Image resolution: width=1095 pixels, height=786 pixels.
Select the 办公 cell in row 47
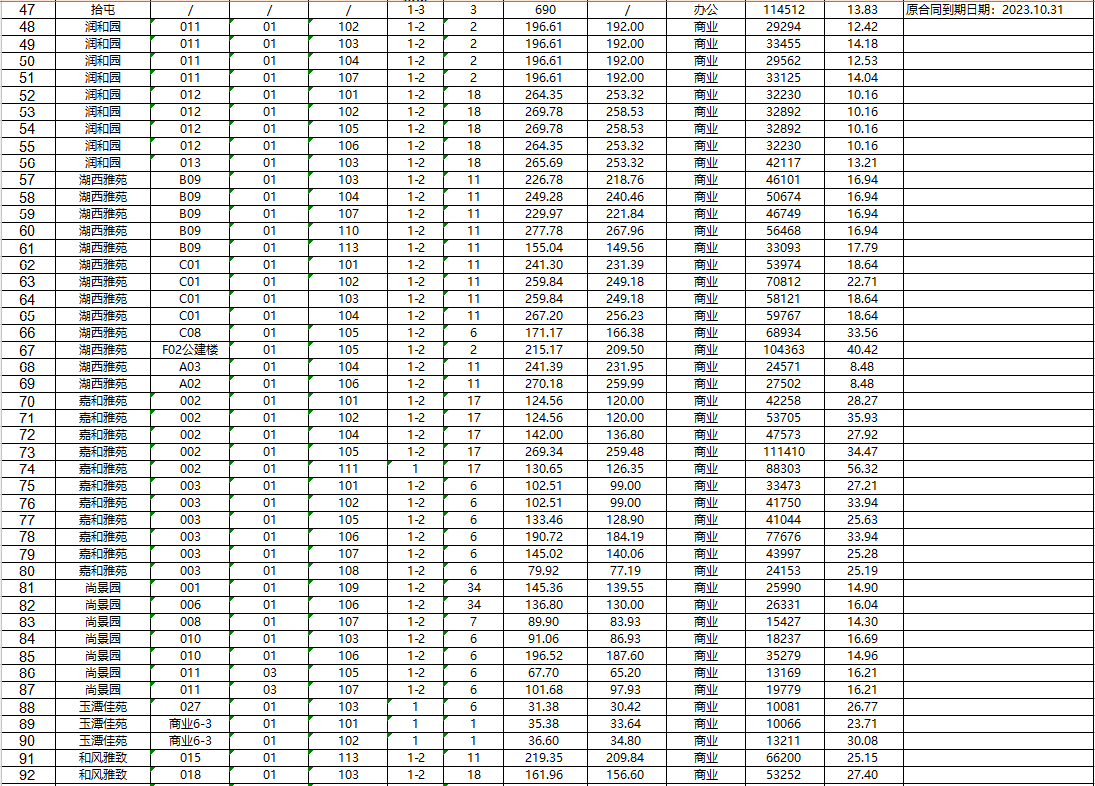pyautogui.click(x=705, y=9)
